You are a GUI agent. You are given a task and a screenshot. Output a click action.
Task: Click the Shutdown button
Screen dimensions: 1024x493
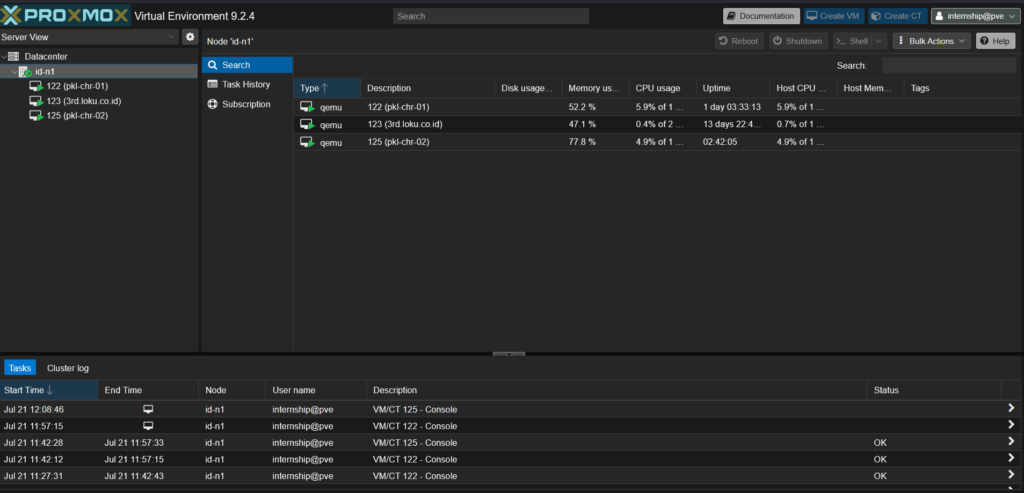tap(798, 41)
